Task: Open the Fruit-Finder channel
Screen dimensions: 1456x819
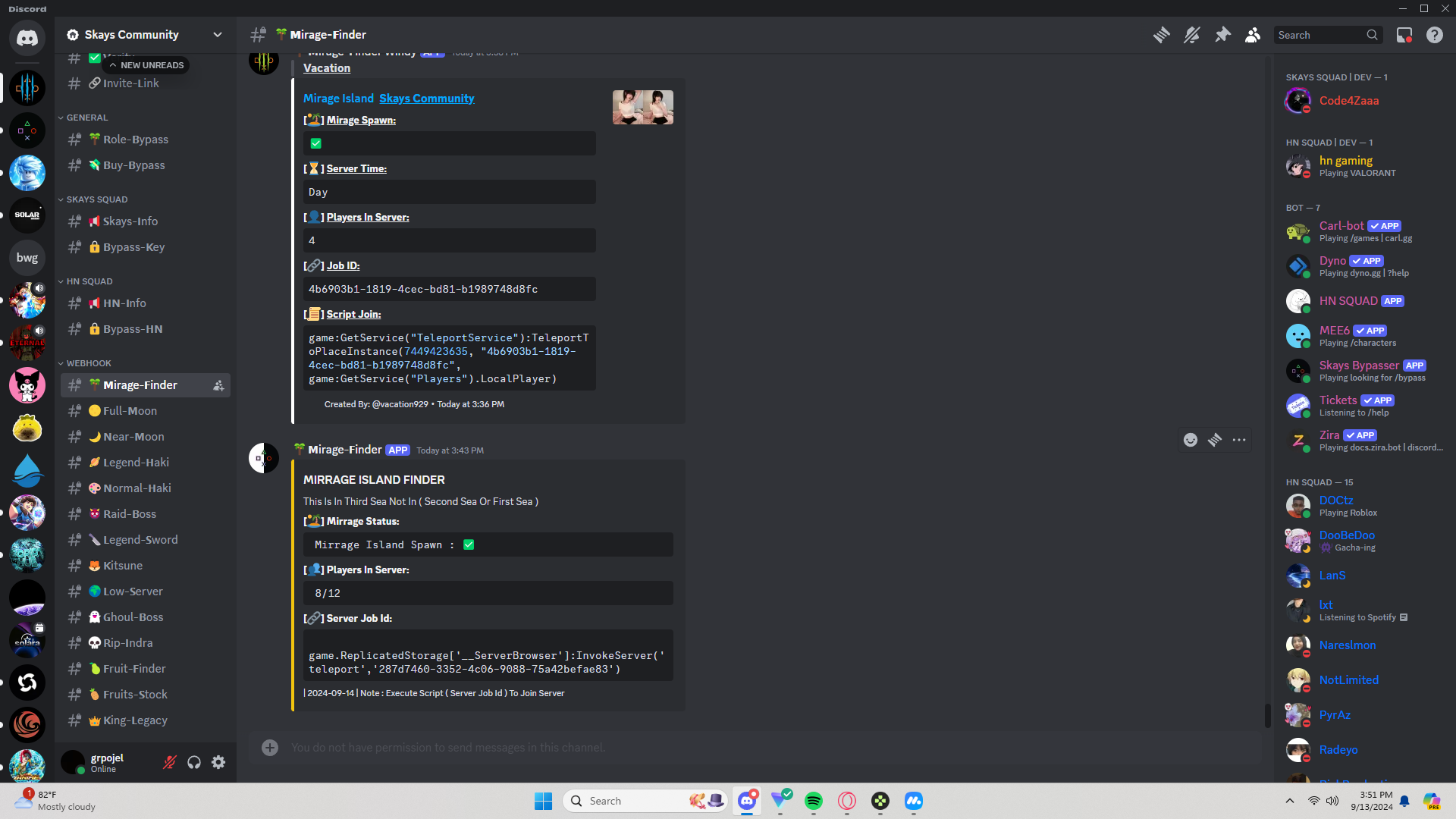Action: [146, 669]
